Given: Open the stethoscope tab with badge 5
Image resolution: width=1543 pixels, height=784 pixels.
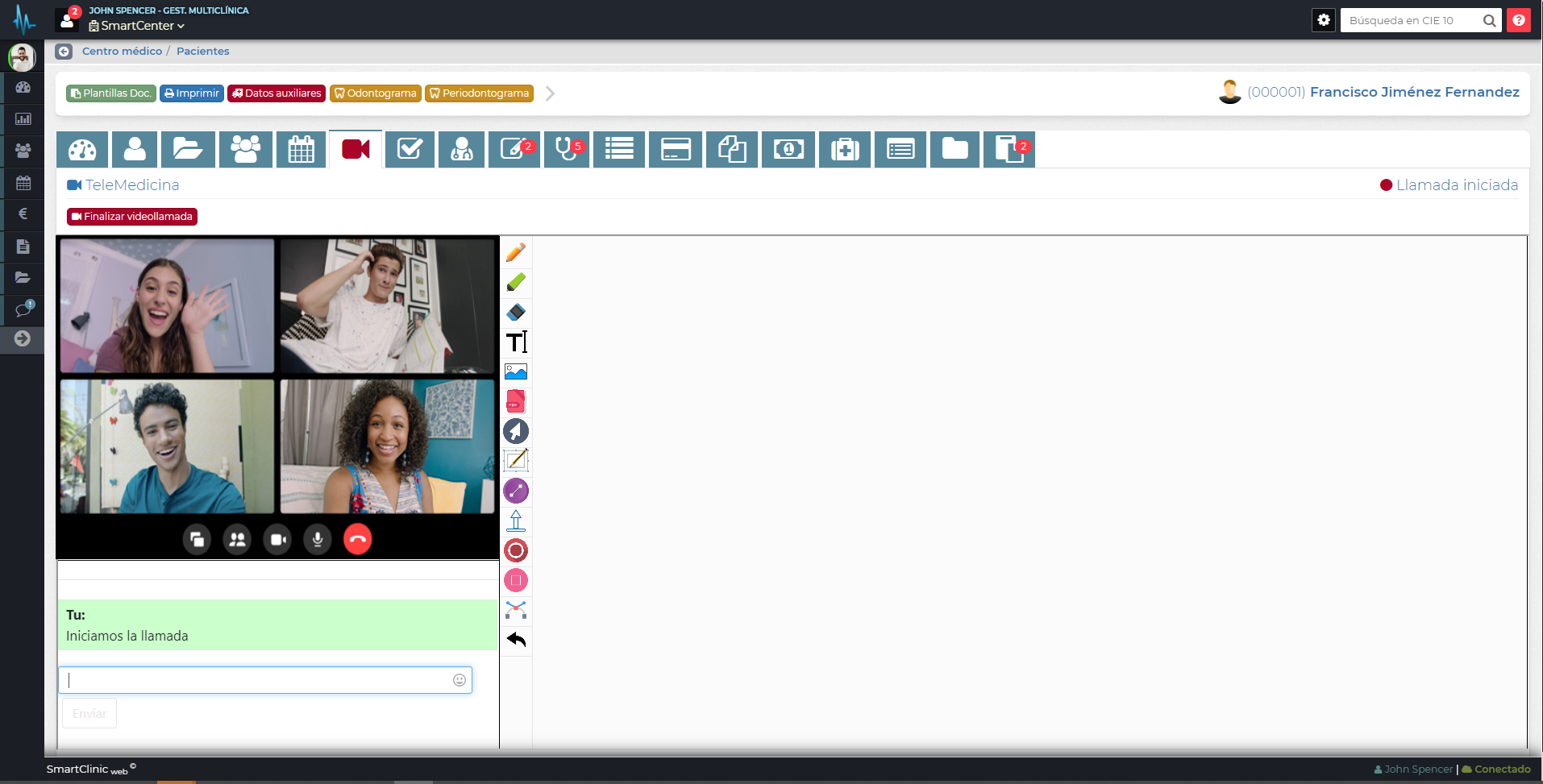Looking at the screenshot, I should [x=567, y=149].
